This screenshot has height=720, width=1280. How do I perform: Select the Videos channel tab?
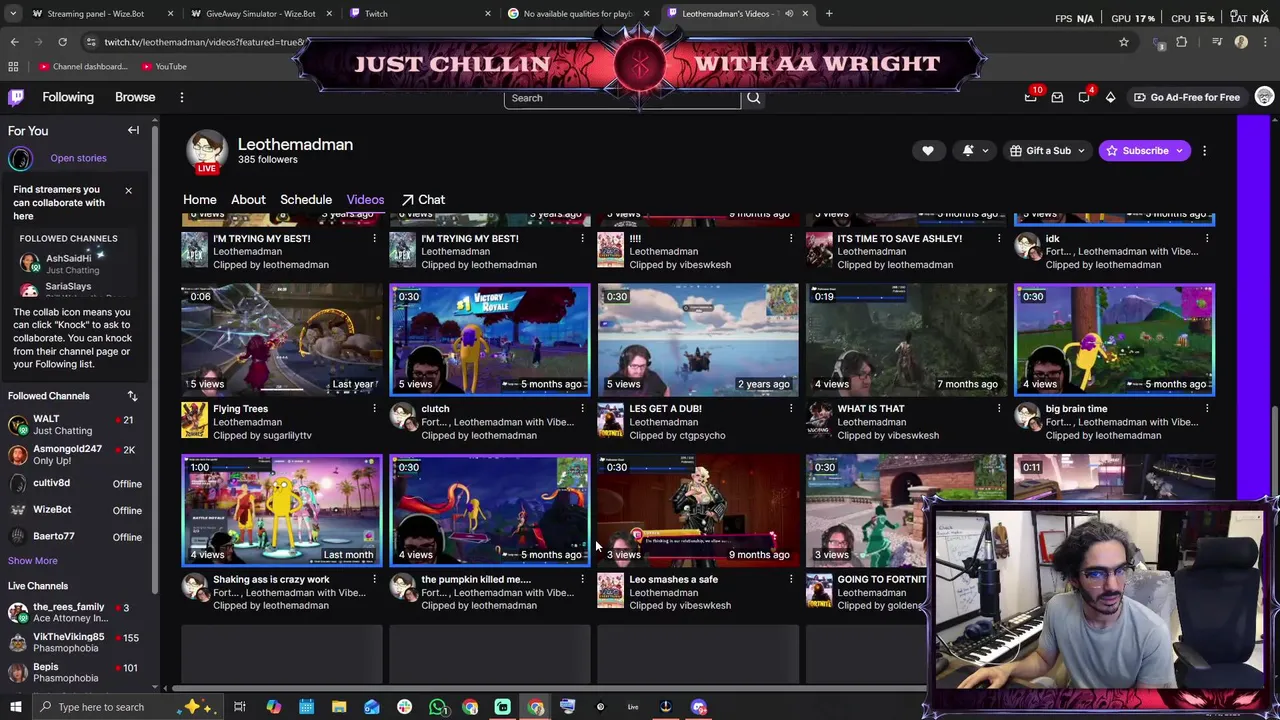click(365, 200)
